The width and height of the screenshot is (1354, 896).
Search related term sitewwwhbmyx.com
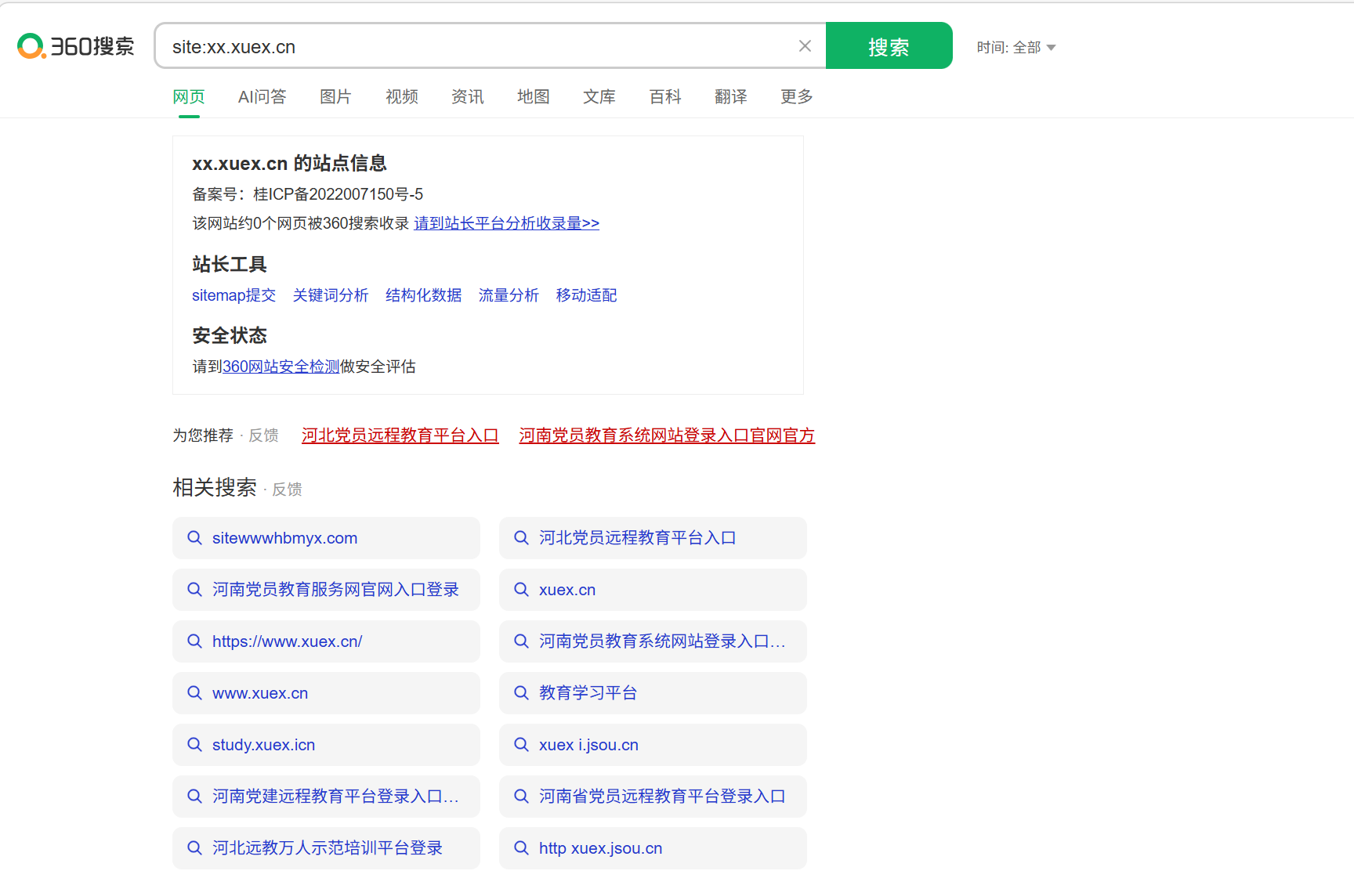[326, 538]
